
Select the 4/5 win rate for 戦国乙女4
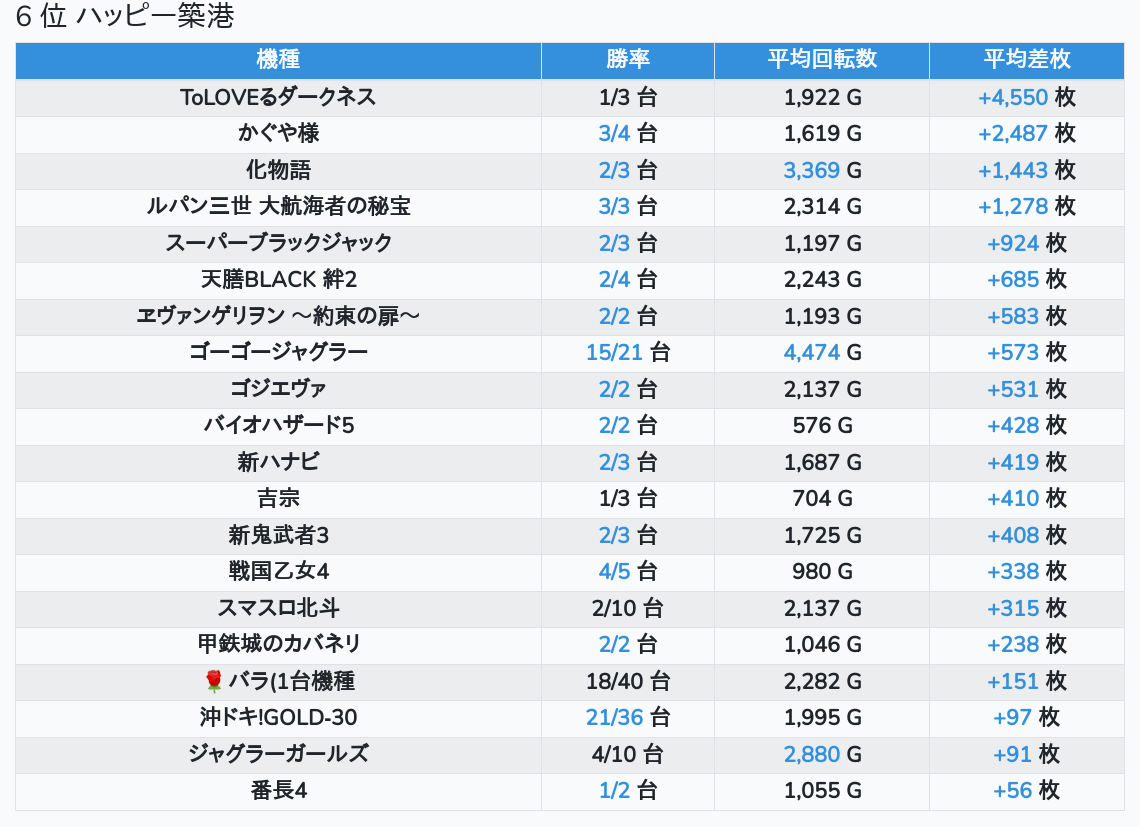pos(614,572)
